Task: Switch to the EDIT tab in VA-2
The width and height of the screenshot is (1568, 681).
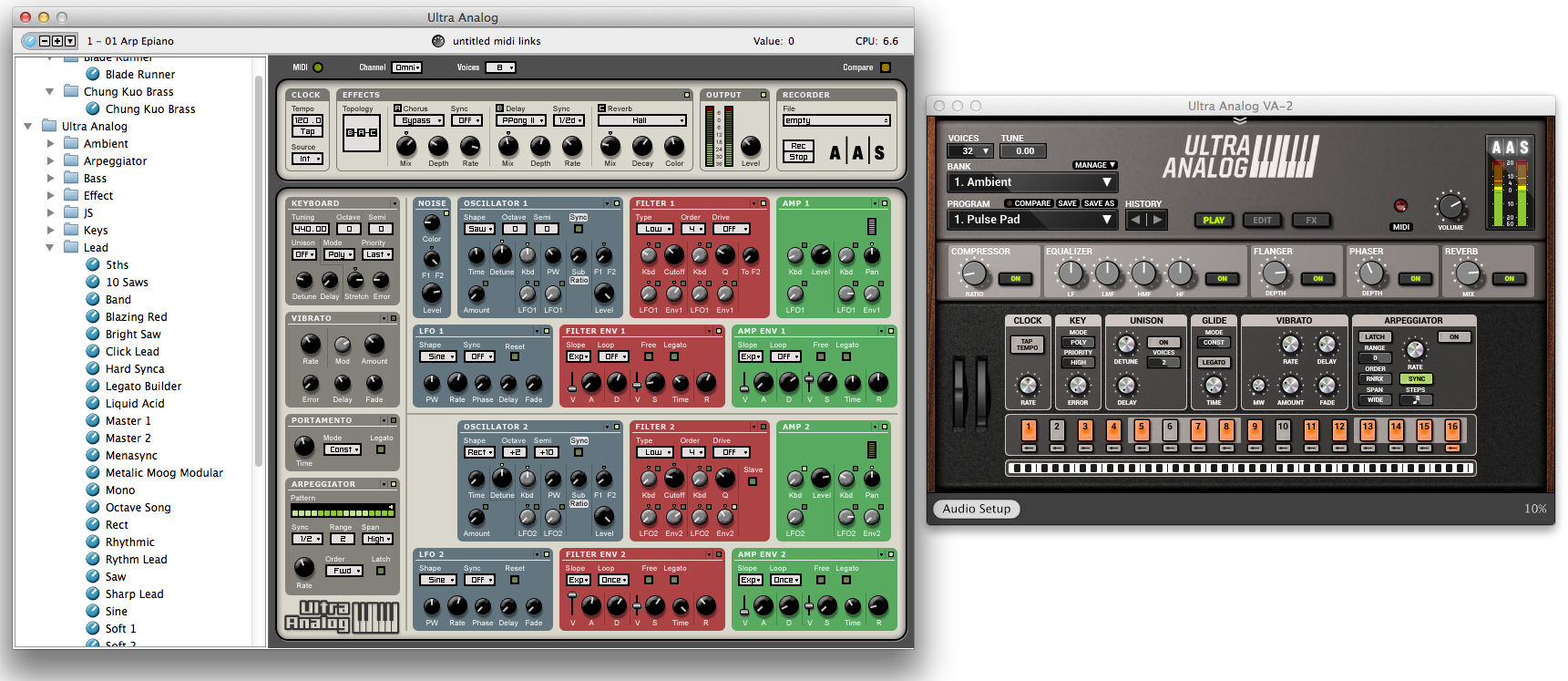Action: [1262, 221]
